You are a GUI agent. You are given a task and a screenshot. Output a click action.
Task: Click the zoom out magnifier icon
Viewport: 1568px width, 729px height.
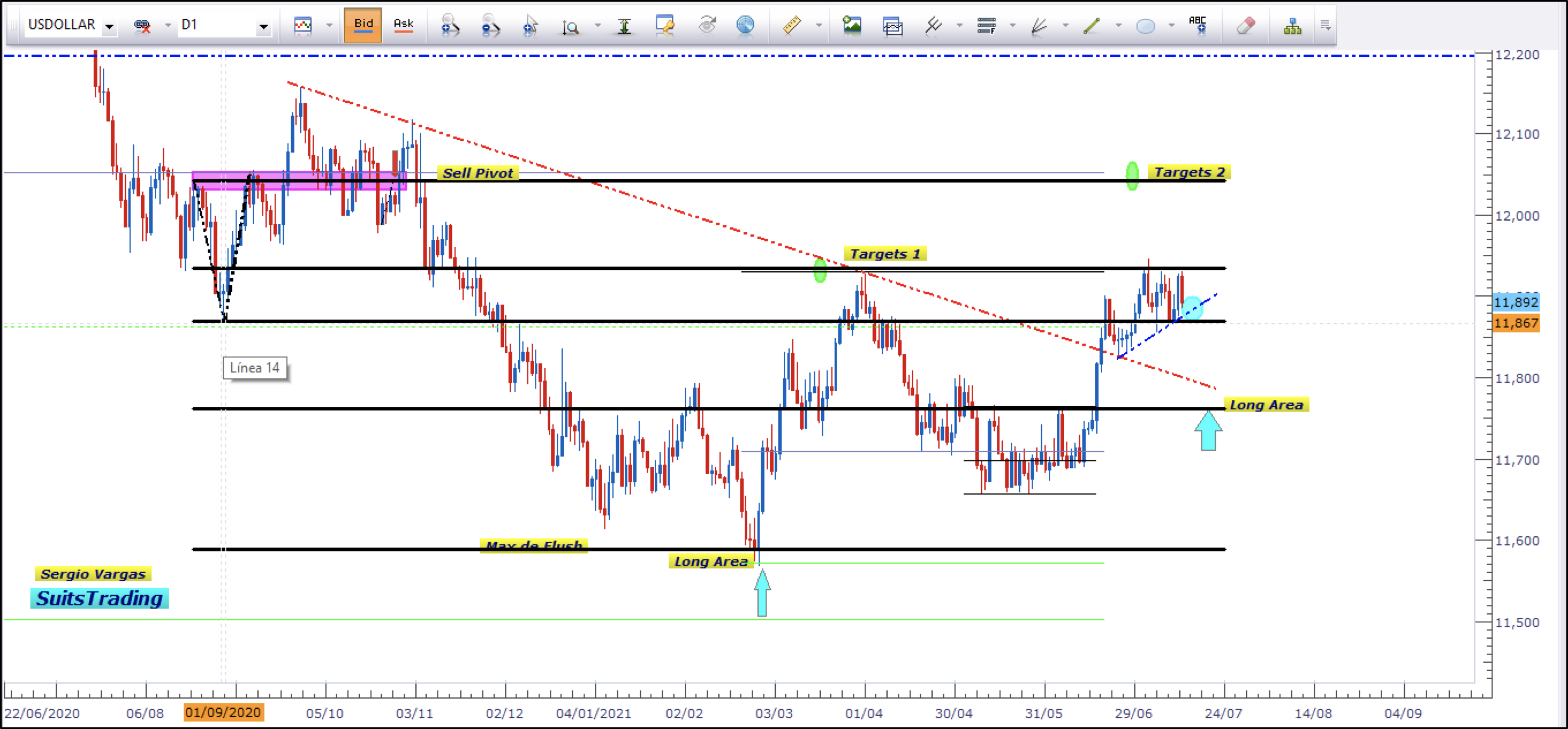[x=490, y=25]
